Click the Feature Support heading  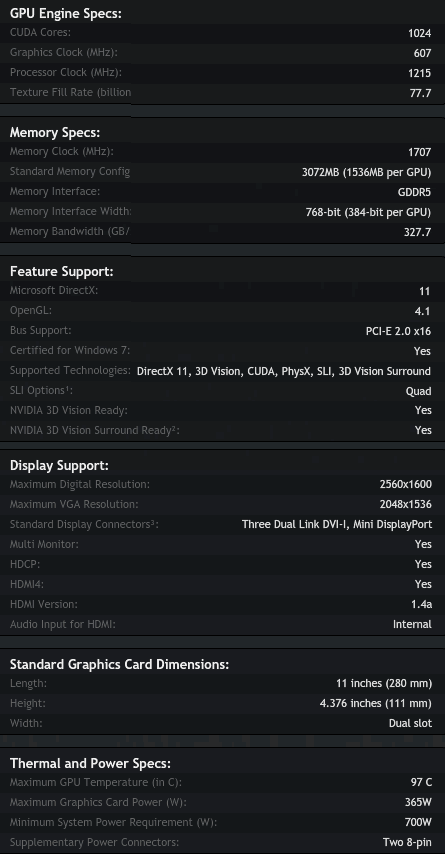pyautogui.click(x=62, y=271)
